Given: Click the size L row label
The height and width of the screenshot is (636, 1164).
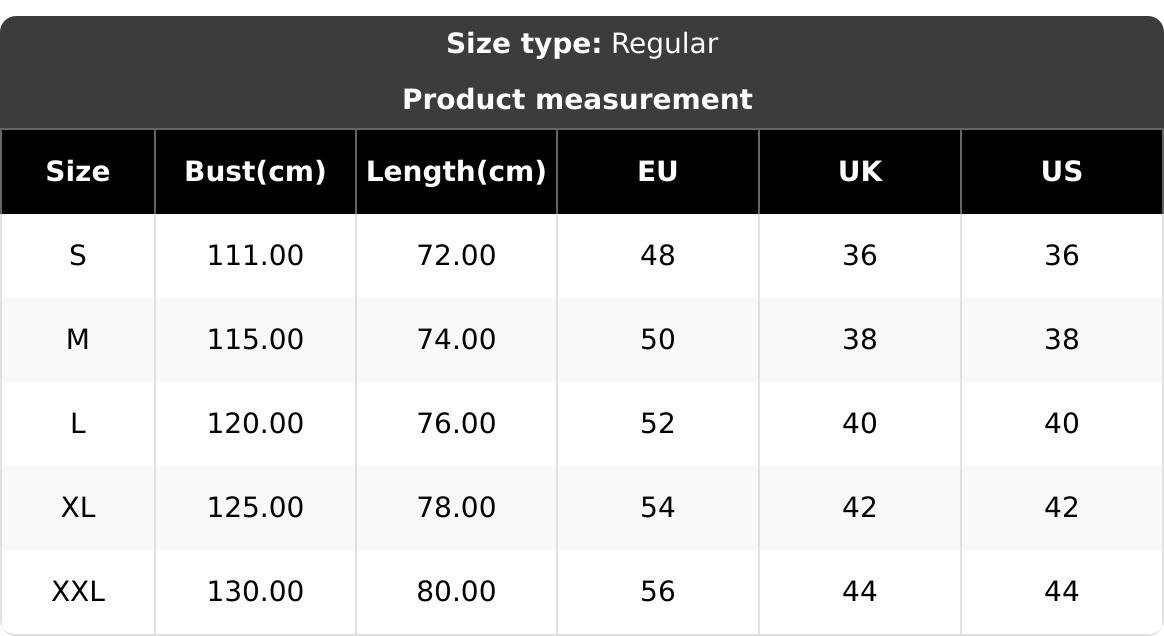Looking at the screenshot, I should pos(78,424).
